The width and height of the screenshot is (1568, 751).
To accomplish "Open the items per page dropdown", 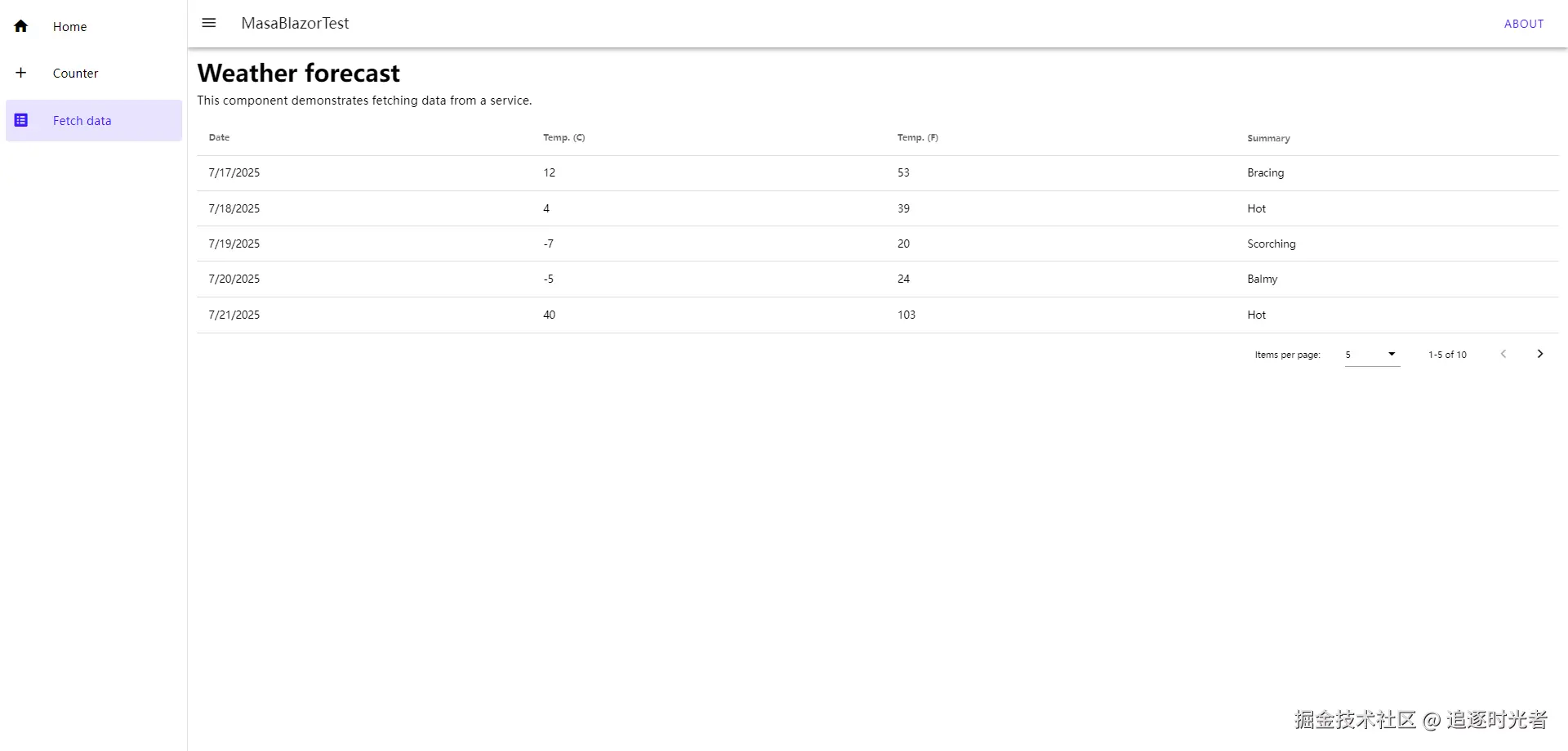I will tap(1372, 355).
